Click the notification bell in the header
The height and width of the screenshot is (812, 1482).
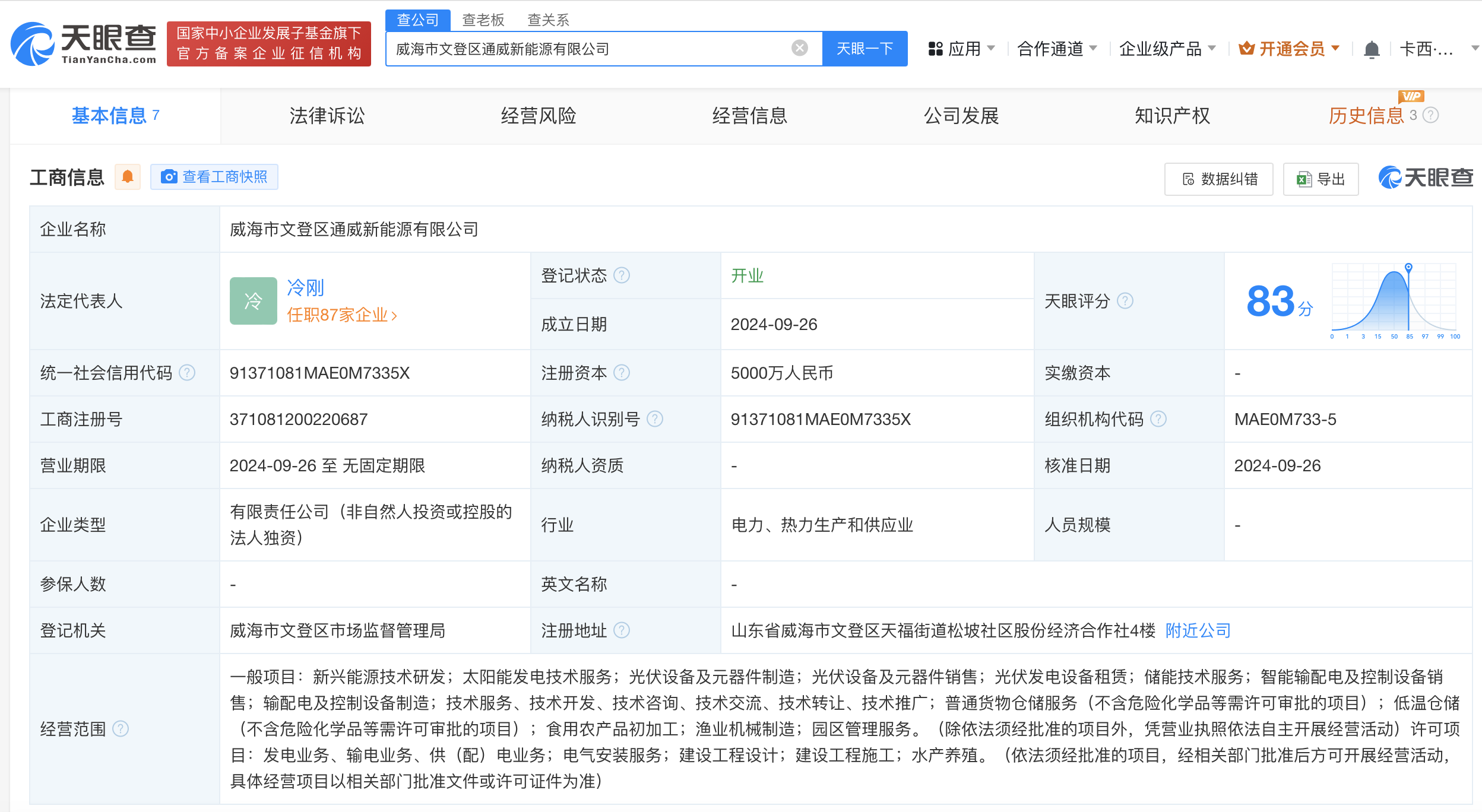pos(1371,49)
